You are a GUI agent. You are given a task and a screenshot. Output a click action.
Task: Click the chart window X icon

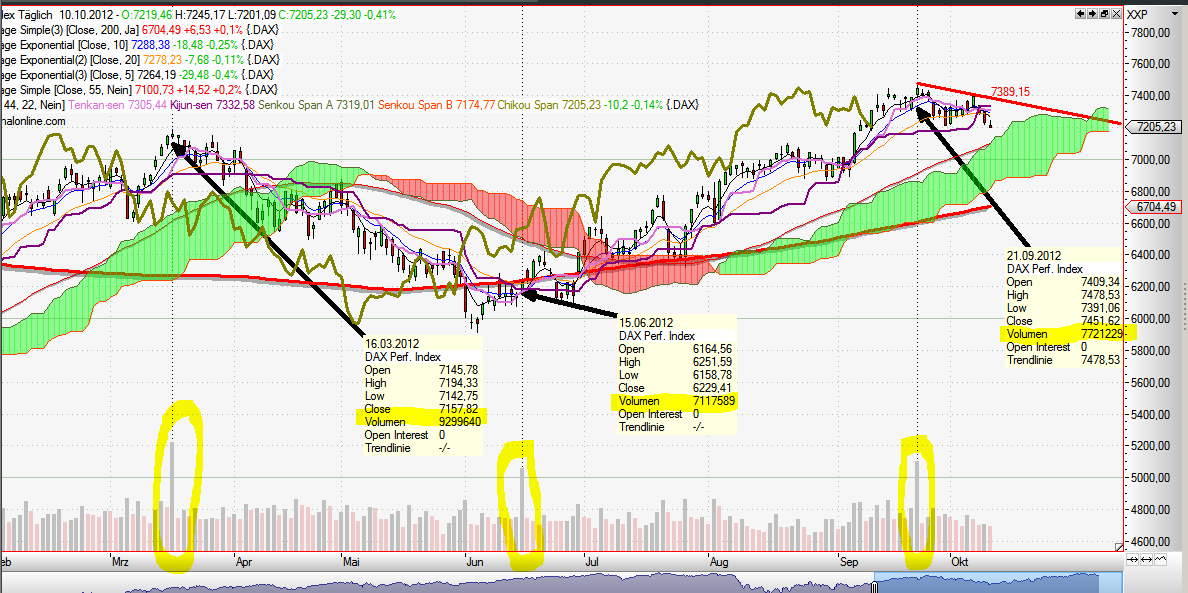click(1114, 13)
